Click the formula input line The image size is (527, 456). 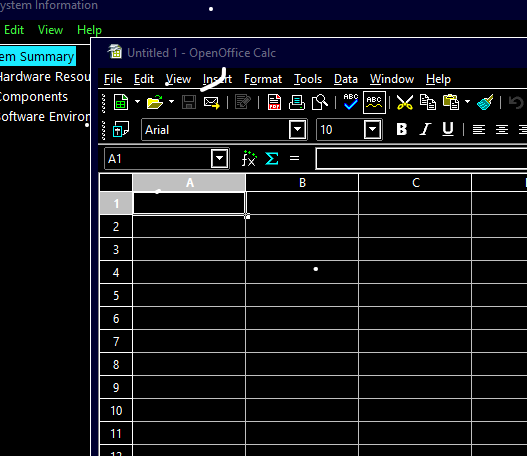click(421, 159)
